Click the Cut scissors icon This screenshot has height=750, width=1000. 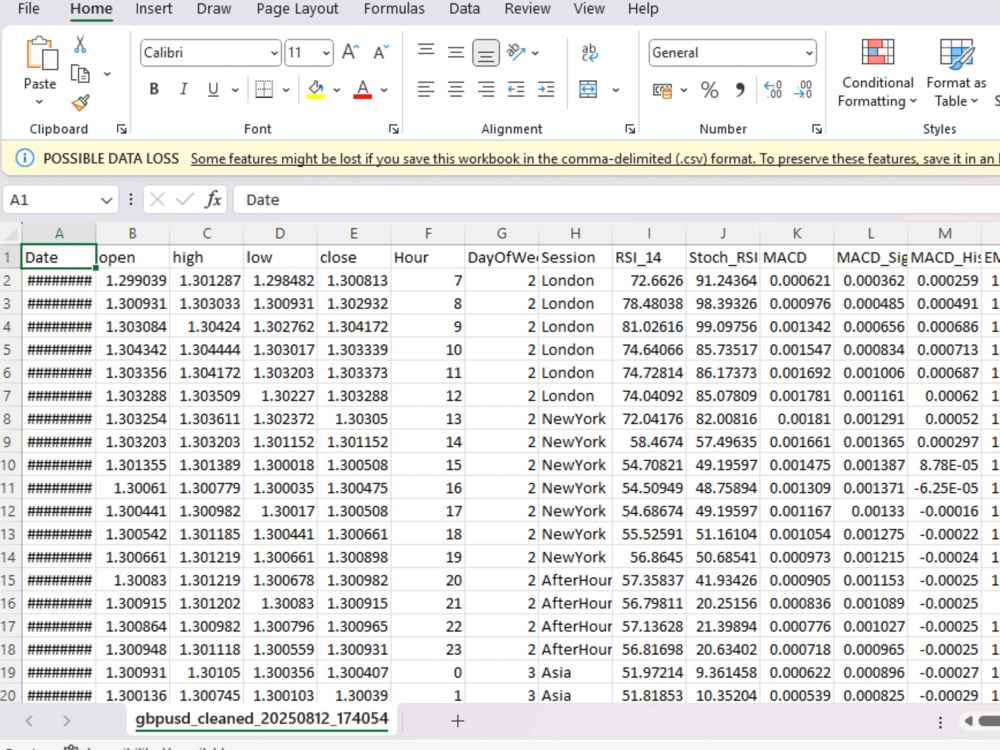80,45
